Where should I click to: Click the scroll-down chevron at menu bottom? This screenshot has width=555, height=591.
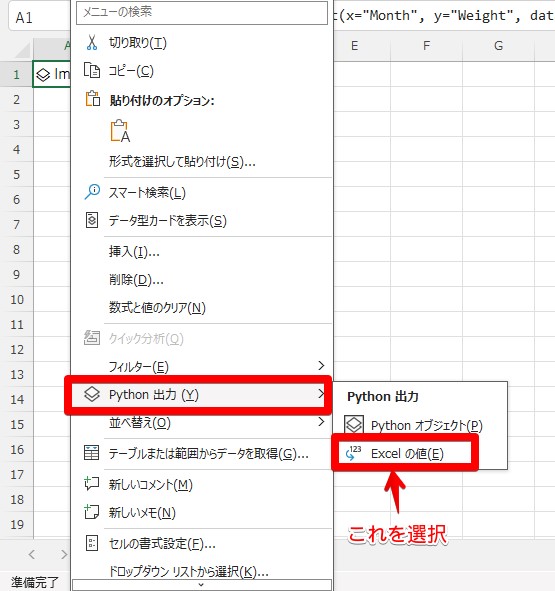click(201, 585)
